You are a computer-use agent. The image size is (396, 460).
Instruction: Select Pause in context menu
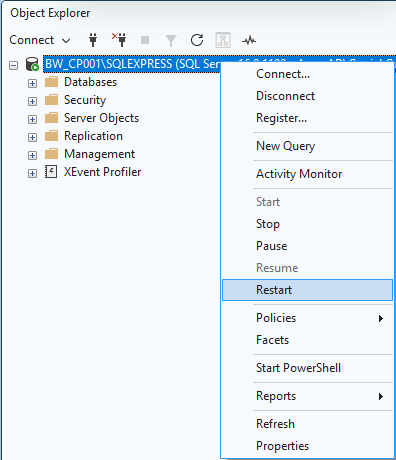(x=307, y=246)
